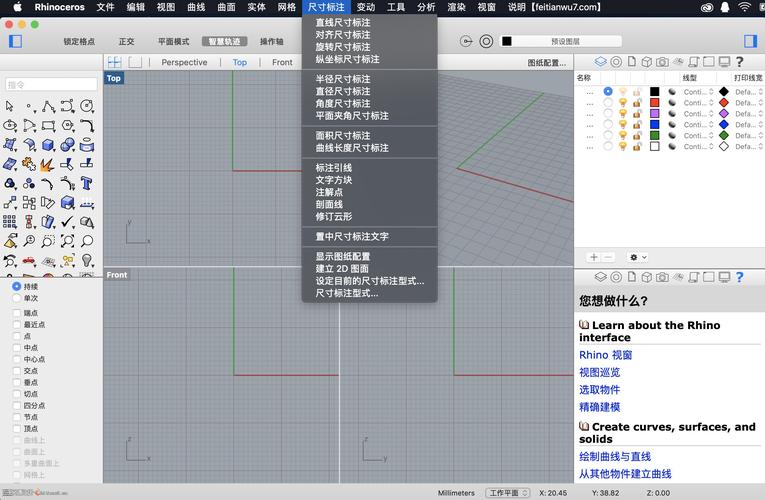The image size is (765, 500).
Task: Click the black checkmark tool icon
Action: pyautogui.click(x=67, y=222)
